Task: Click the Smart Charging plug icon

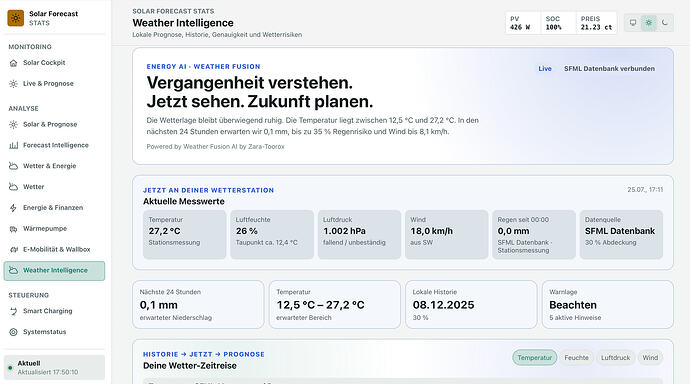Action: (x=14, y=311)
